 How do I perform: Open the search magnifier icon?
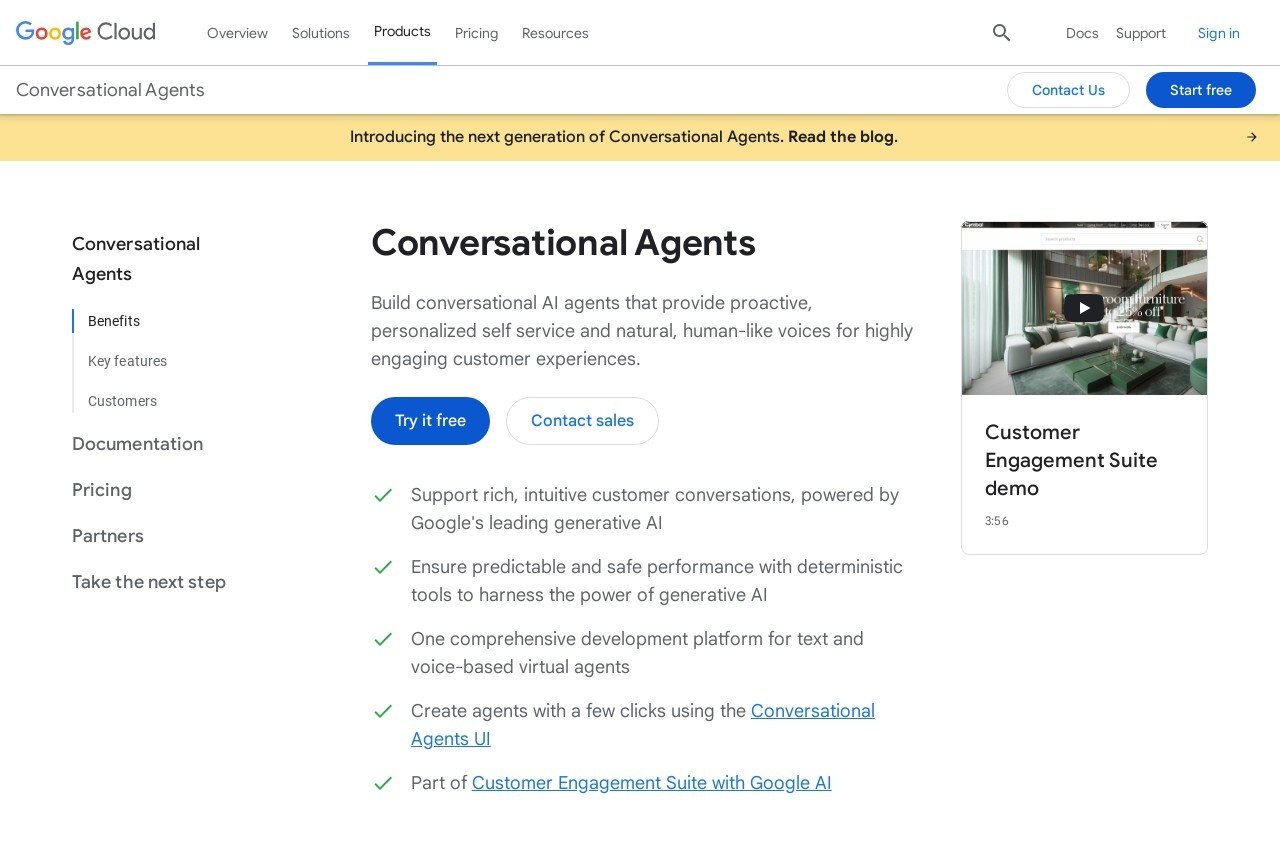pos(1001,33)
